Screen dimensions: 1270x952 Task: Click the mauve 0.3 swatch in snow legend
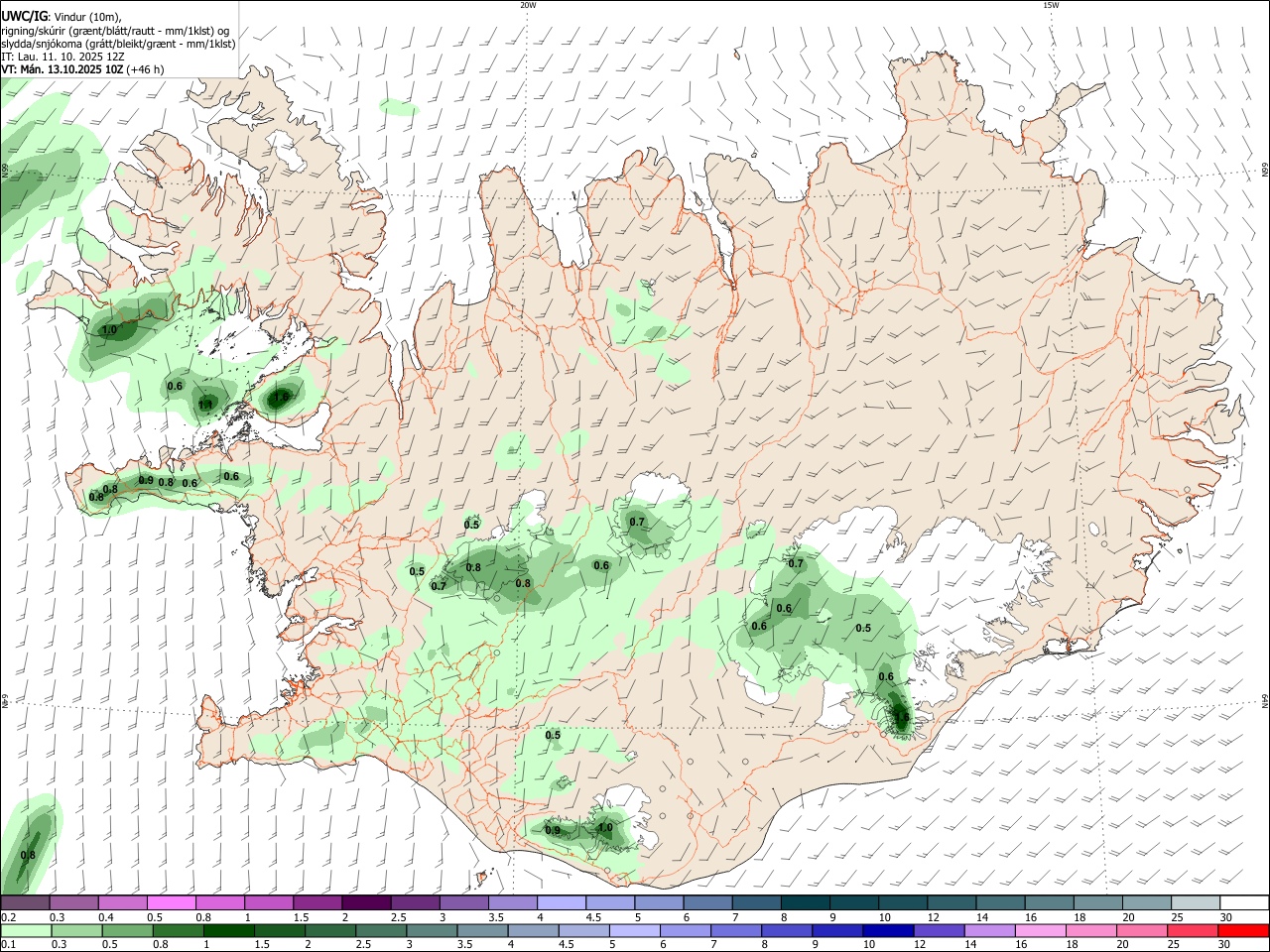click(73, 902)
